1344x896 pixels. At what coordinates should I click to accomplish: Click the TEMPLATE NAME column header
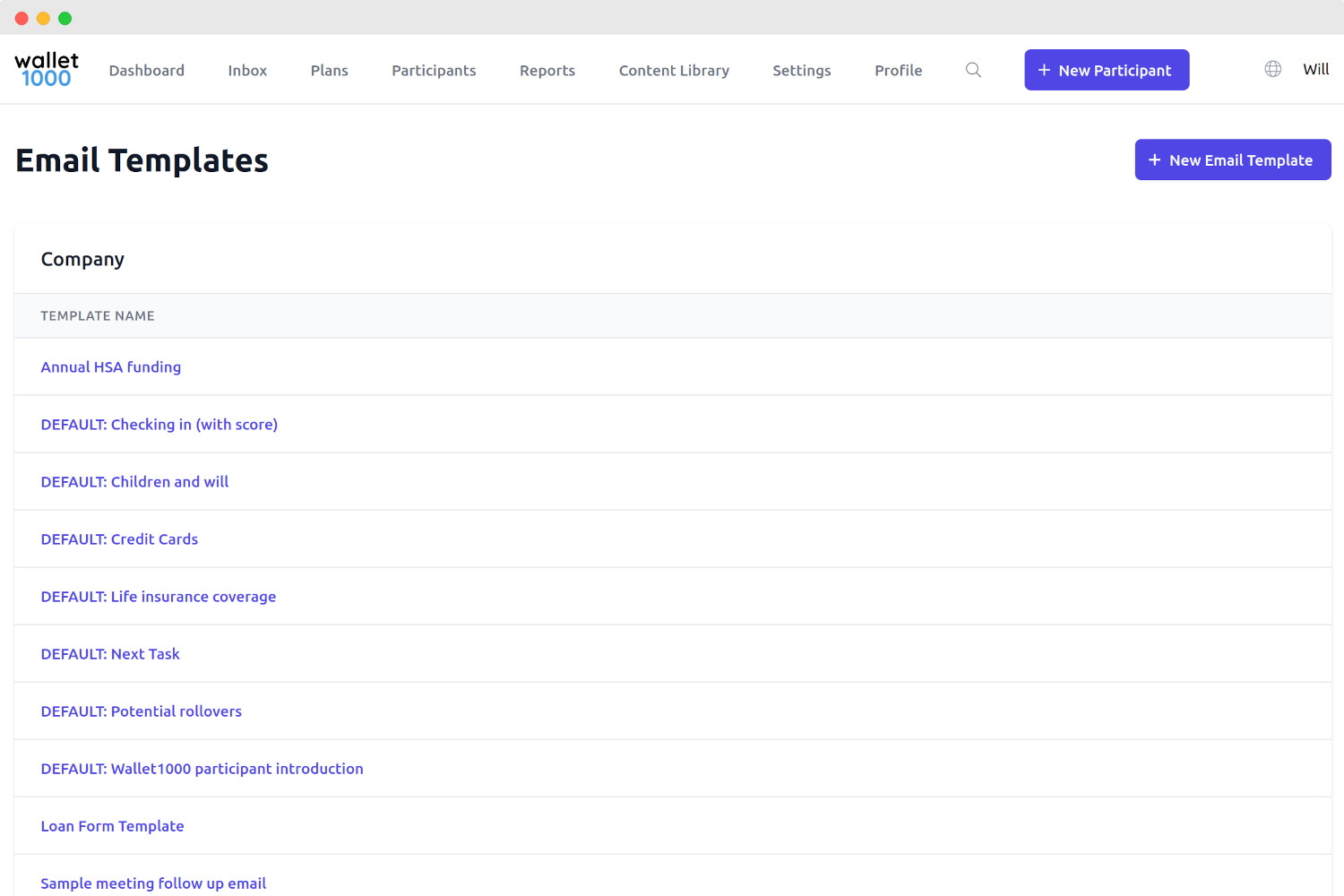(98, 315)
